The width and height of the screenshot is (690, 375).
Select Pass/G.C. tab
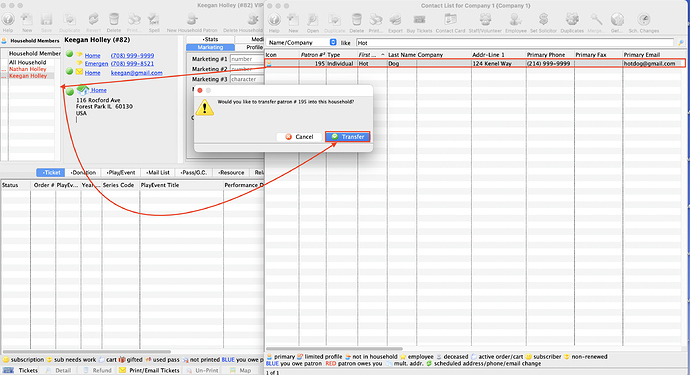(194, 173)
